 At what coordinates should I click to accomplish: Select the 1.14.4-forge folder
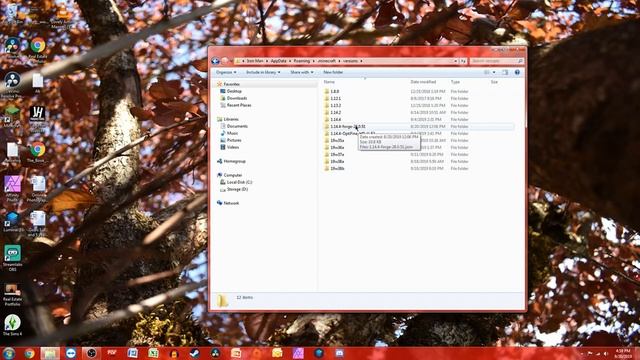pyautogui.click(x=348, y=127)
